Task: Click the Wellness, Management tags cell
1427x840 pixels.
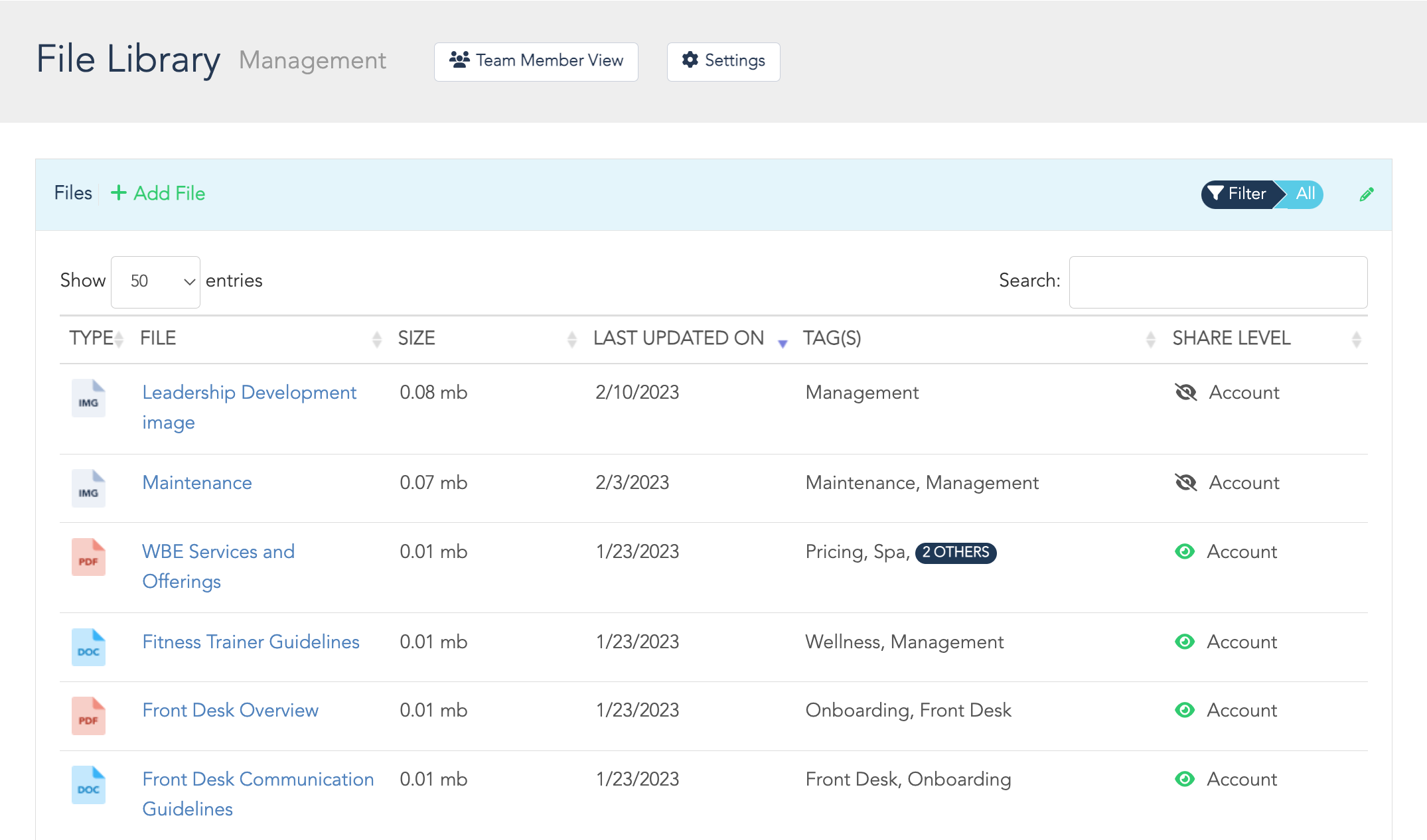Action: (905, 642)
